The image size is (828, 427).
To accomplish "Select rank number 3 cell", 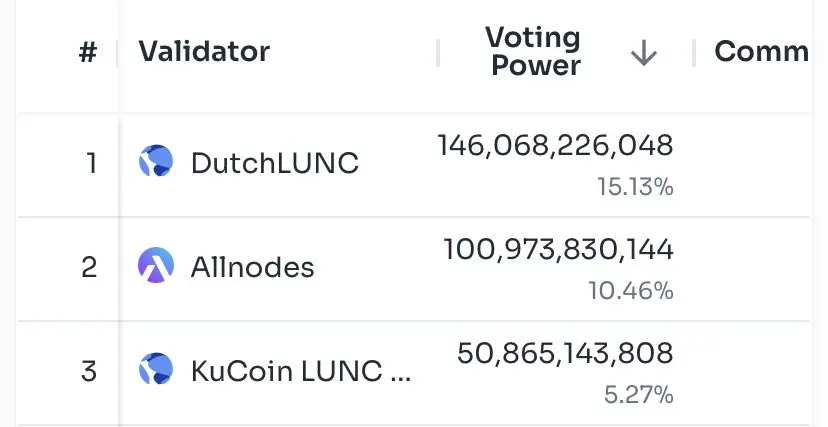I will point(89,371).
